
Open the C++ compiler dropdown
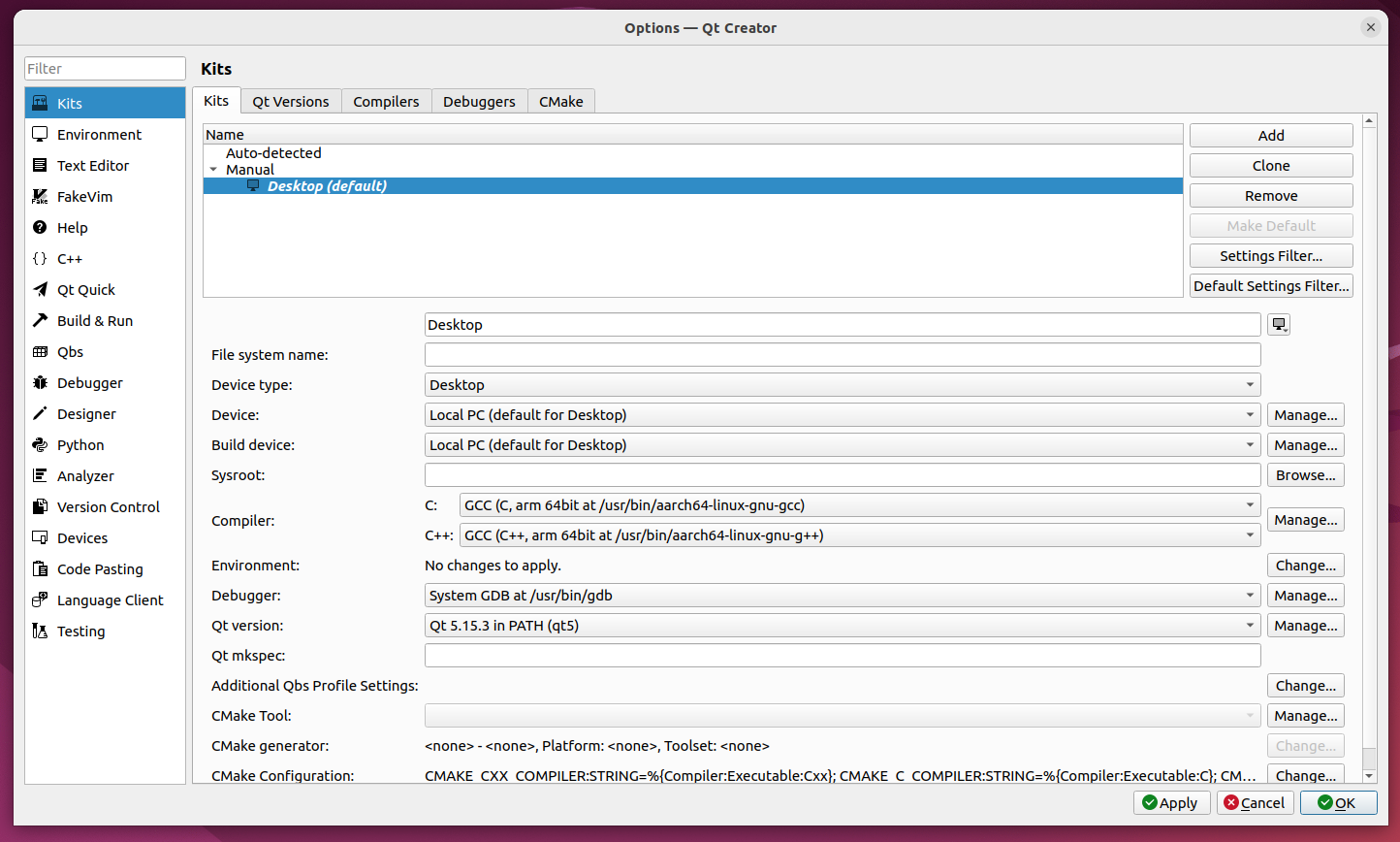[860, 534]
